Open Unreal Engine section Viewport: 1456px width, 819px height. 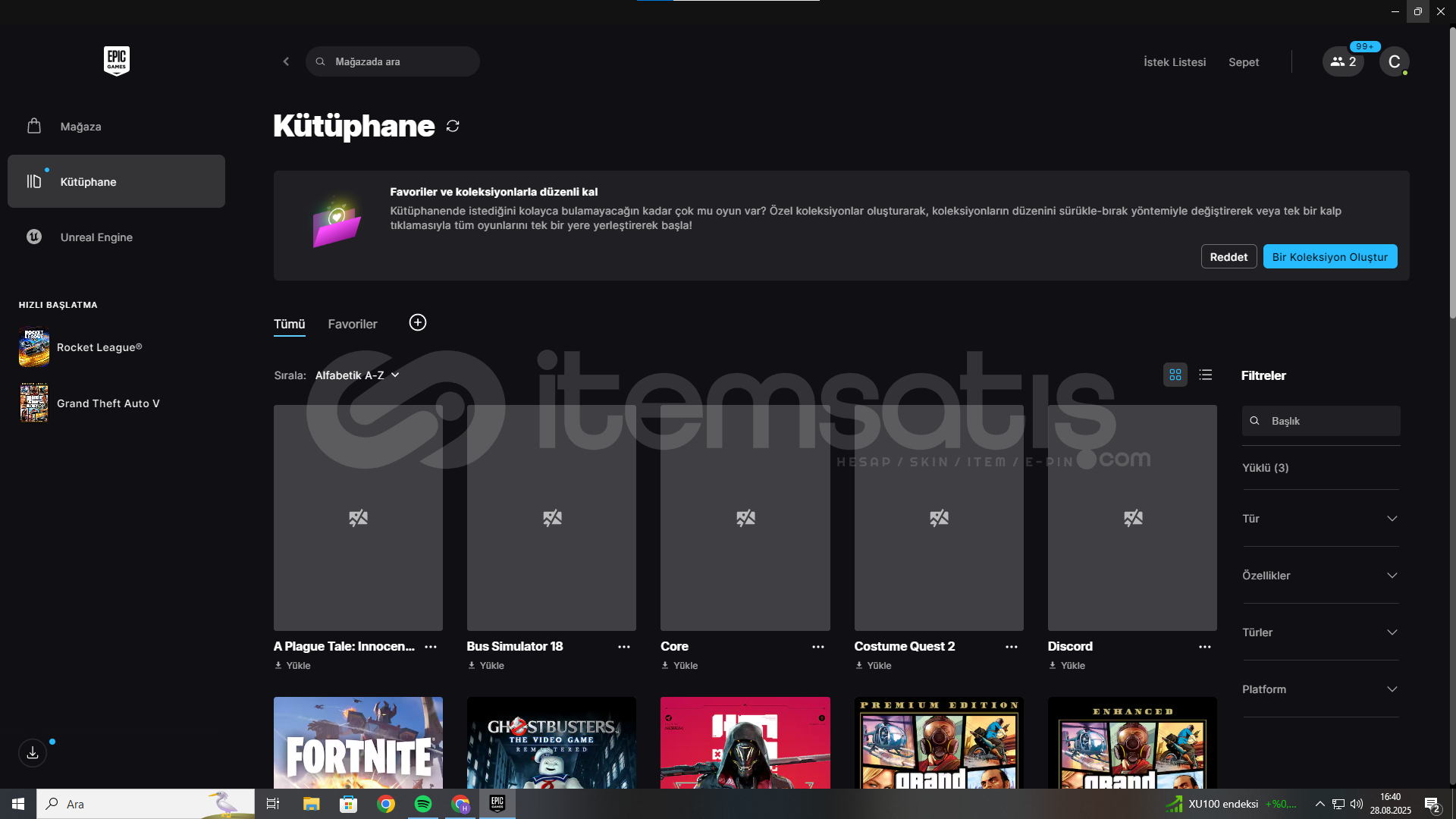click(x=116, y=237)
